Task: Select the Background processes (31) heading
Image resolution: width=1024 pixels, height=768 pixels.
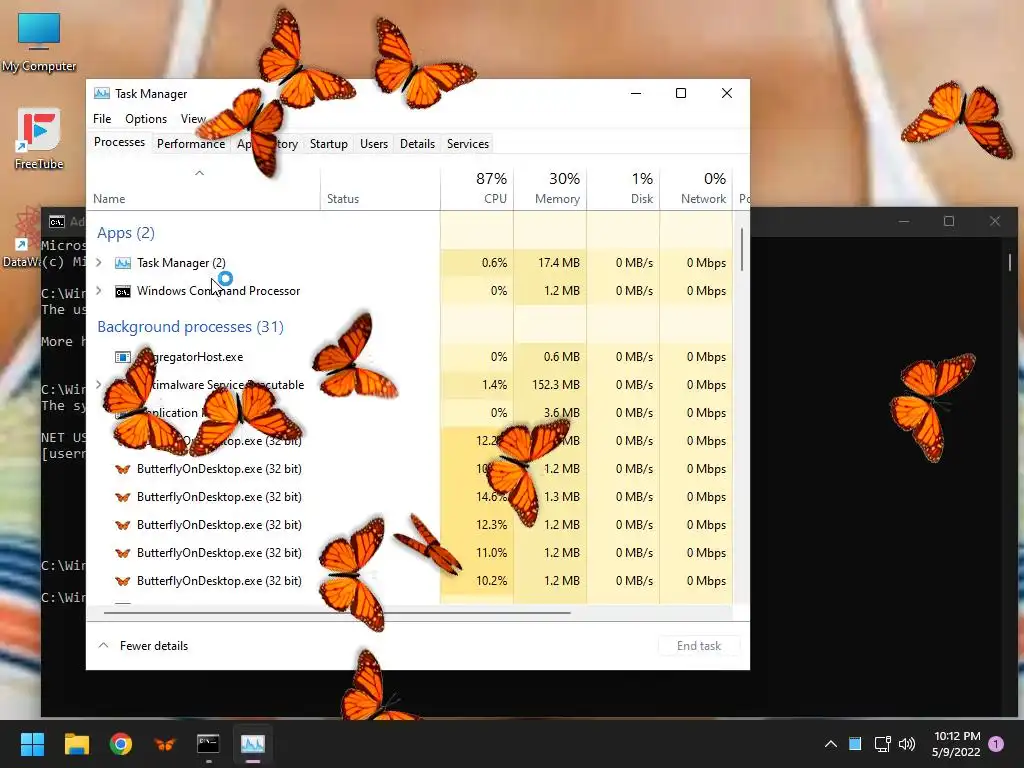Action: tap(190, 327)
